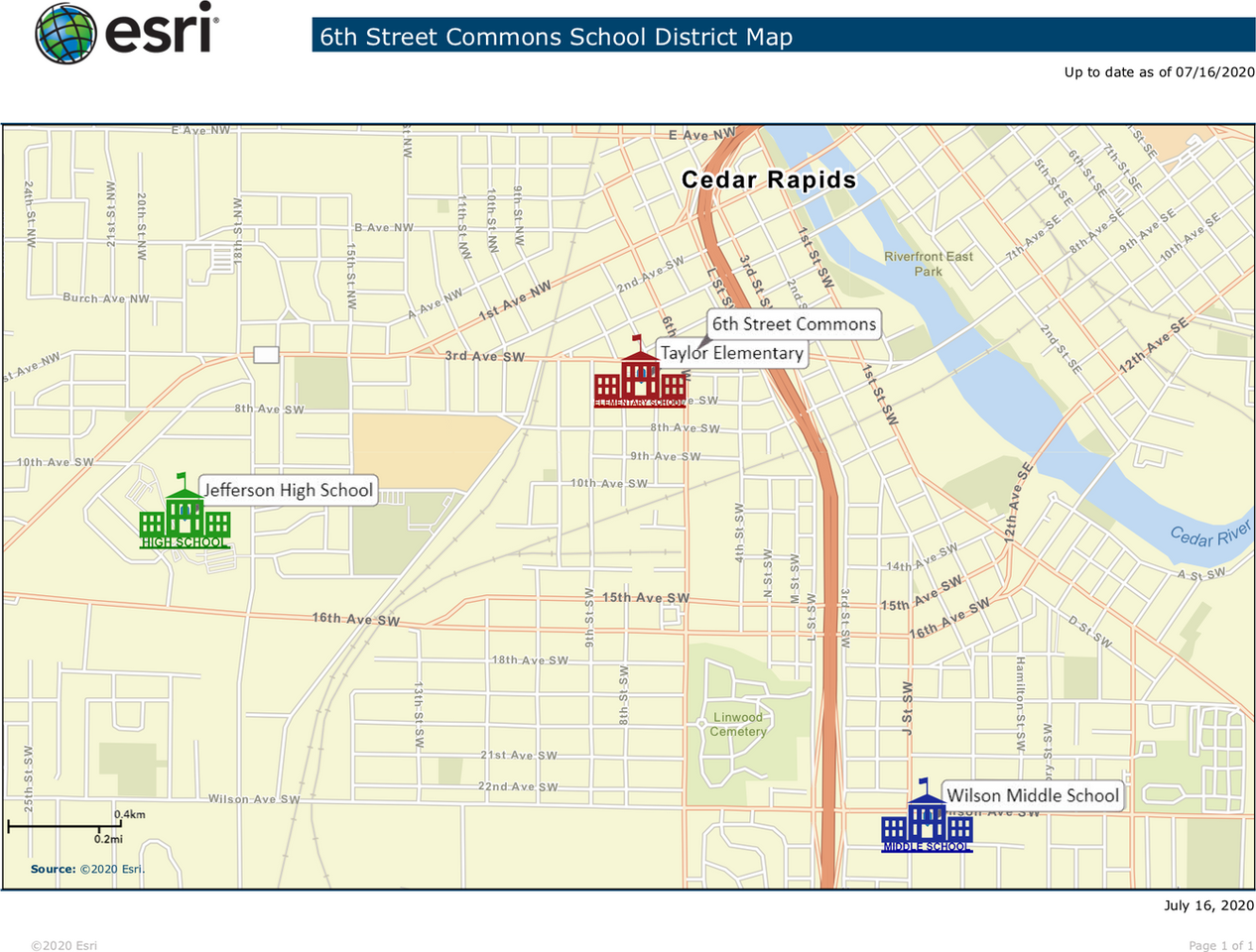The height and width of the screenshot is (952, 1256).
Task: Click the map title banner
Action: (782, 37)
